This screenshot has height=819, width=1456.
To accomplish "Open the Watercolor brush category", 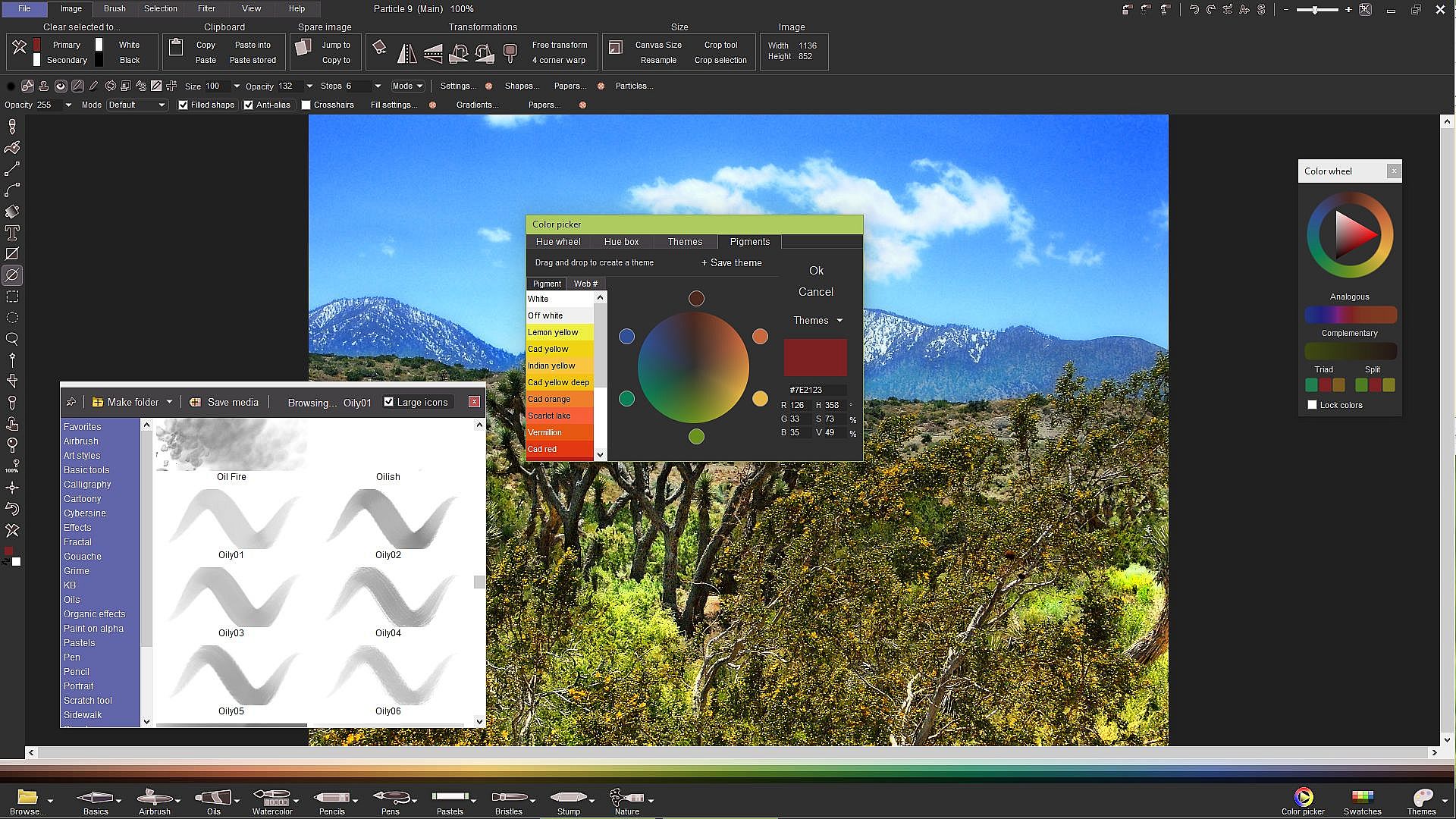I will pyautogui.click(x=272, y=800).
